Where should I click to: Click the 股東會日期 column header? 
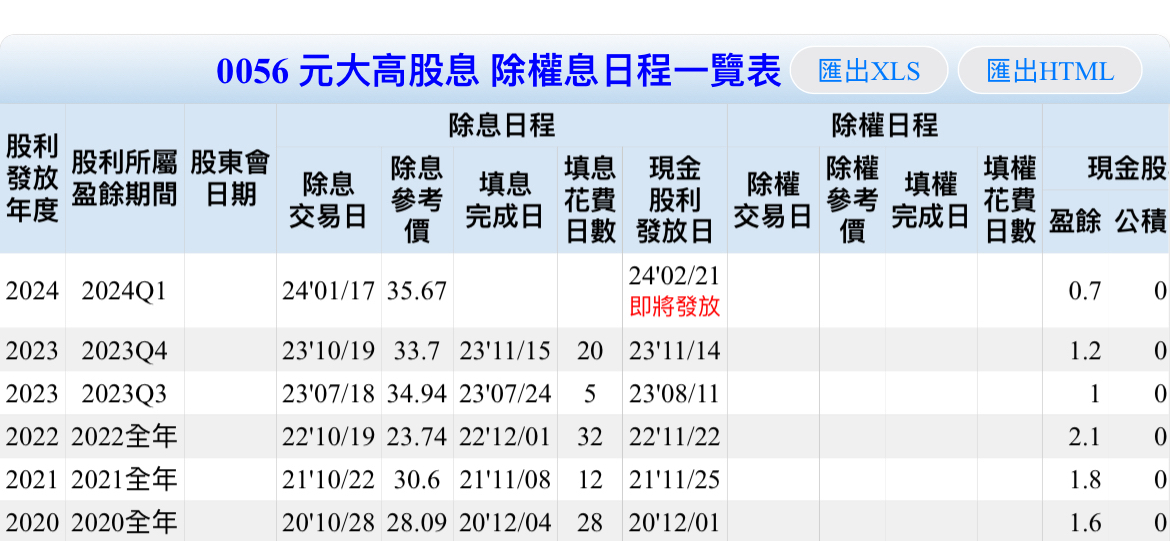(x=230, y=179)
